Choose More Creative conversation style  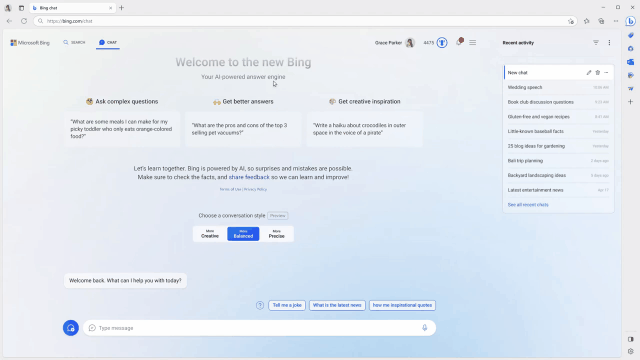point(210,234)
